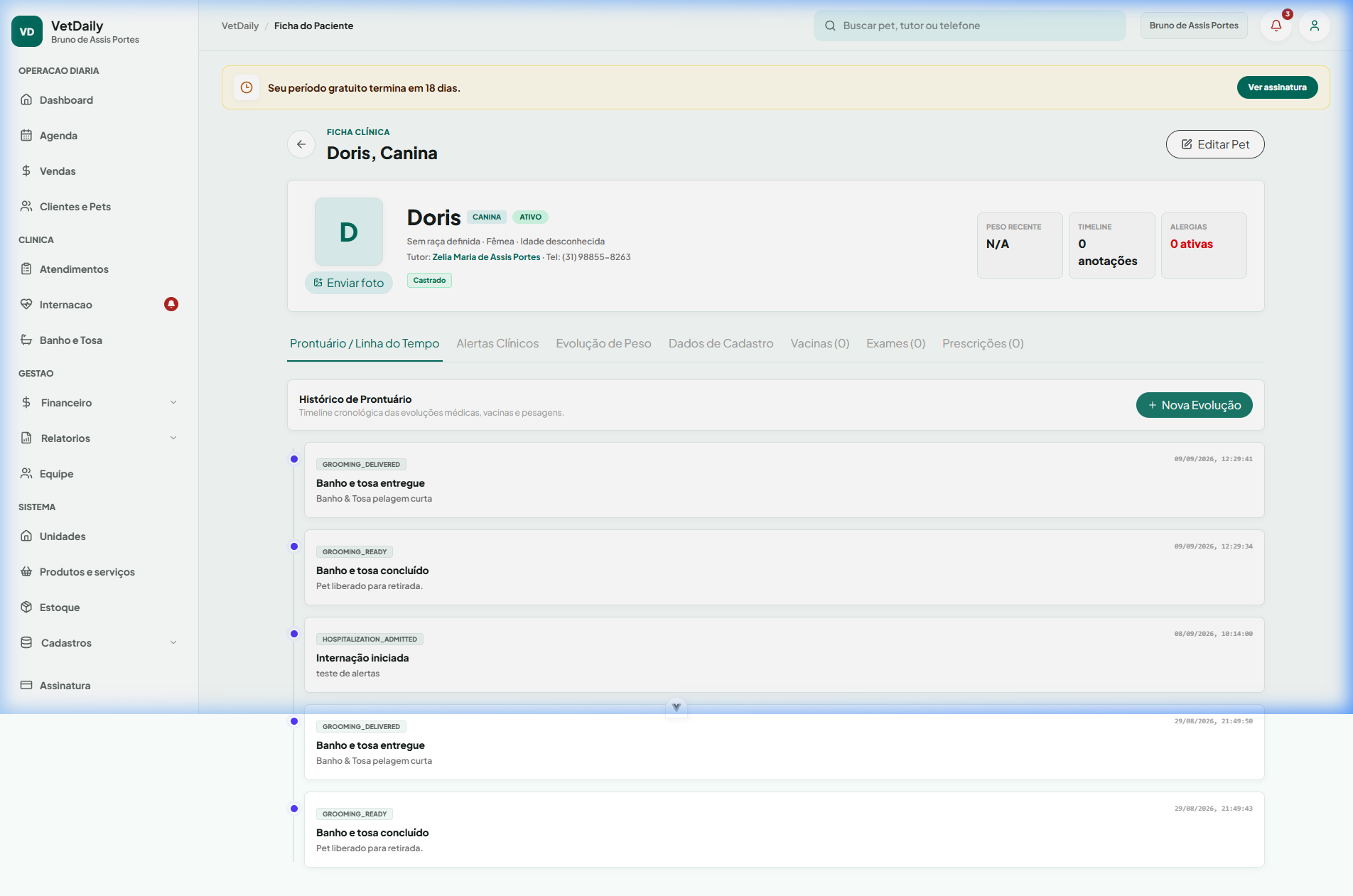The image size is (1353, 896).
Task: Switch to the Evolução de Peso tab
Action: [x=603, y=344]
